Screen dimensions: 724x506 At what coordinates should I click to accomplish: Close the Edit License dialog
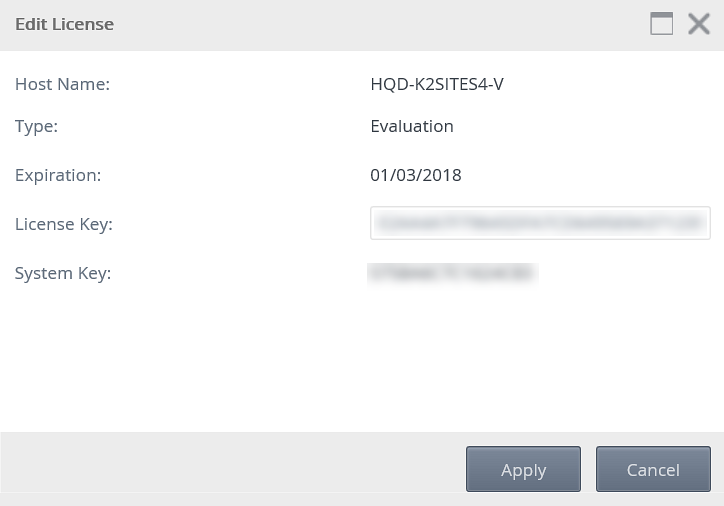pos(699,24)
